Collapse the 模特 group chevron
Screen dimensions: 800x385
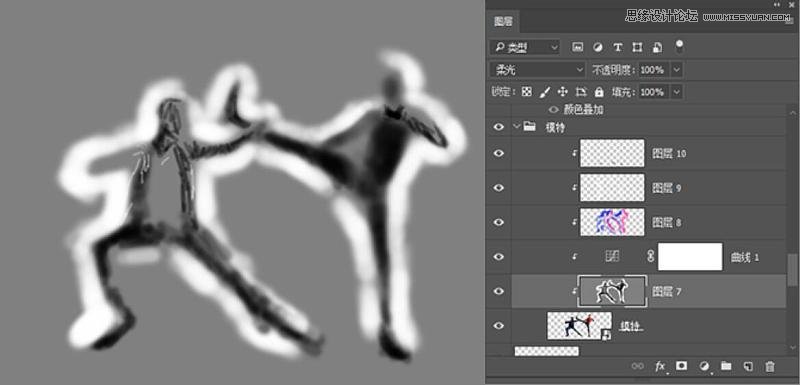[x=516, y=126]
